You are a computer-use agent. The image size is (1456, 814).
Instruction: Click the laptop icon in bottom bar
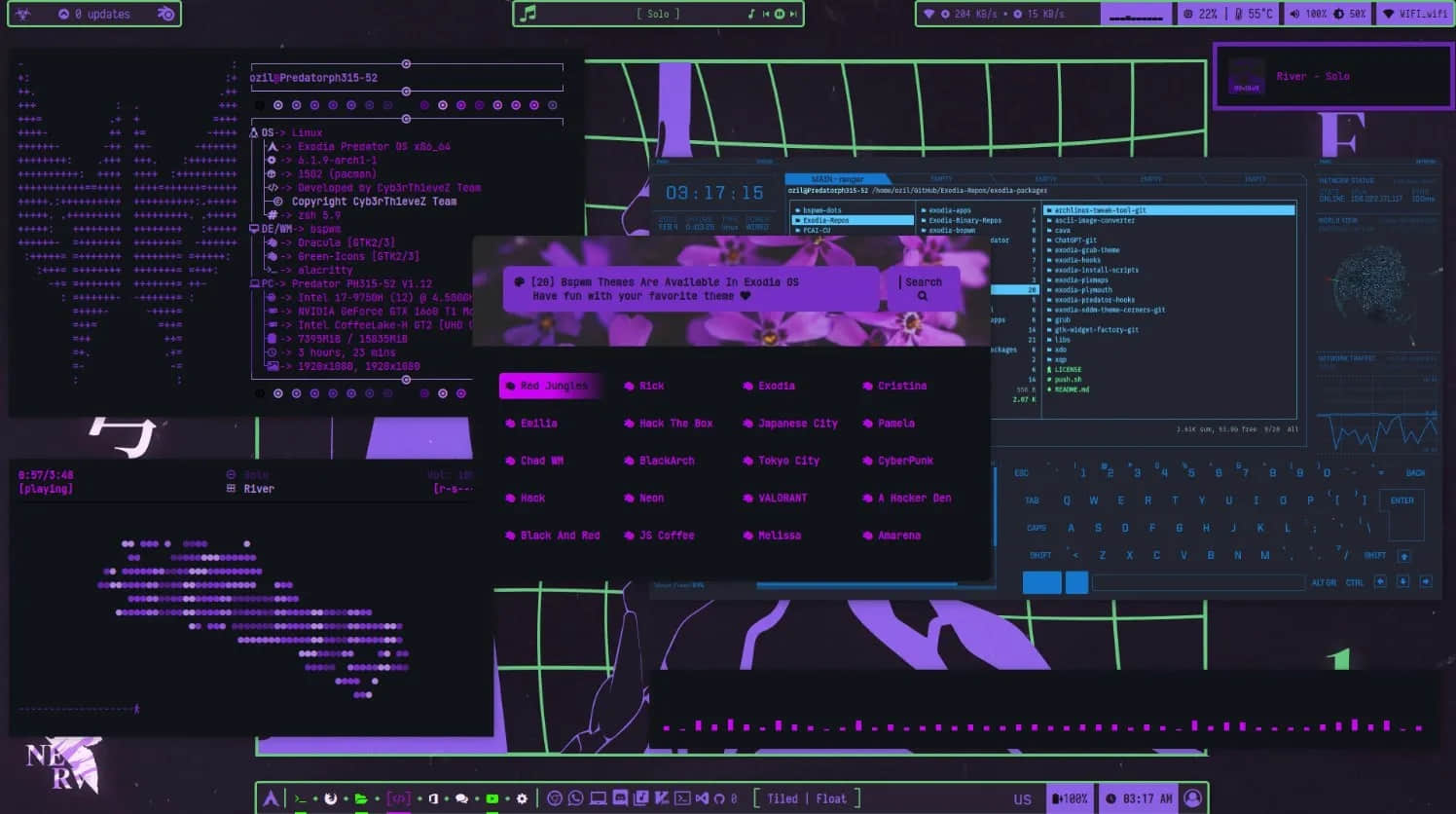tap(598, 798)
